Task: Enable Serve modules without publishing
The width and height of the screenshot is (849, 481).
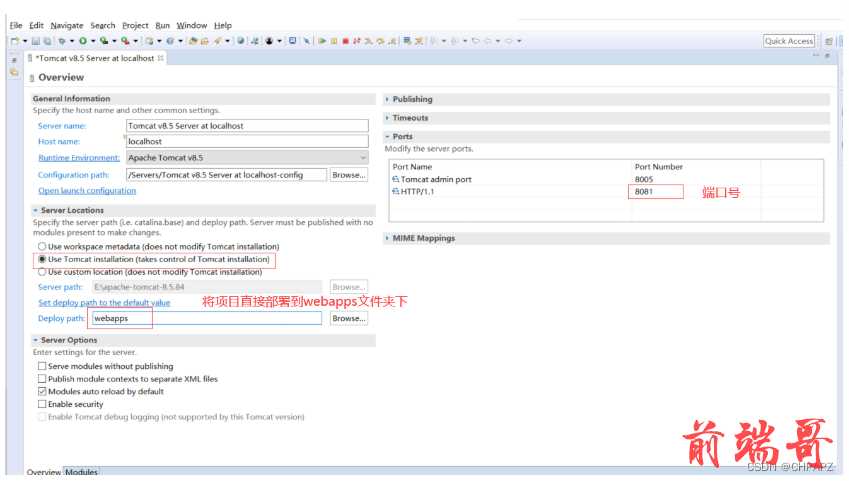Action: point(42,366)
